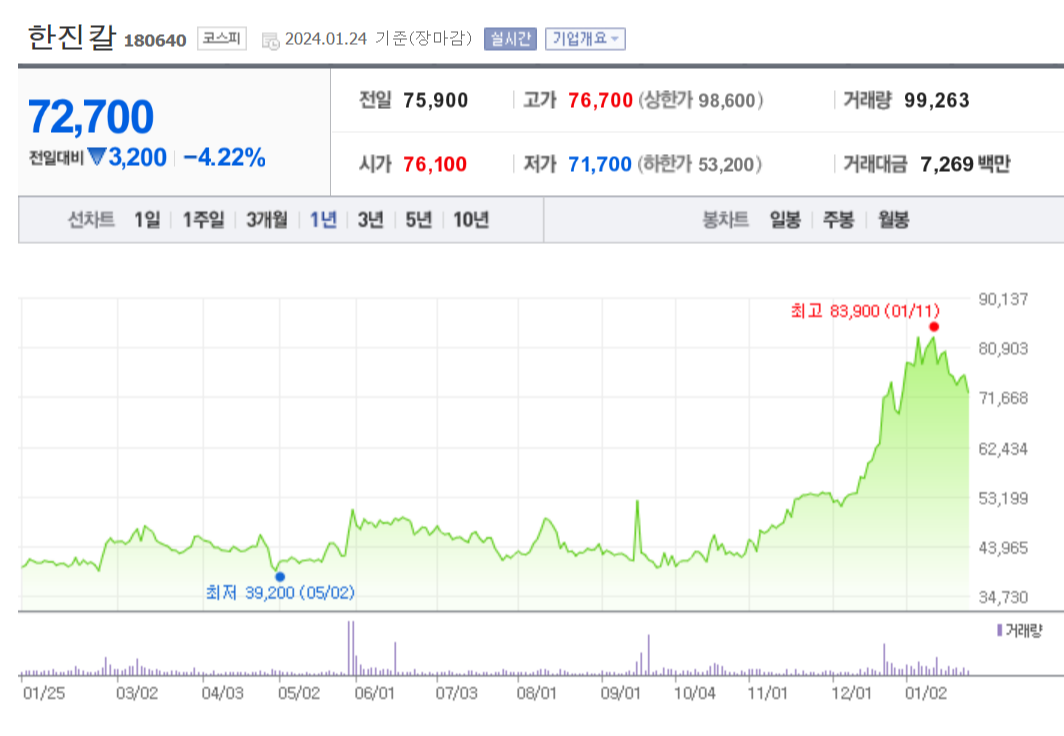This screenshot has width=1064, height=736.
Task: Click the 12/01 date label on the axis
Action: point(851,693)
